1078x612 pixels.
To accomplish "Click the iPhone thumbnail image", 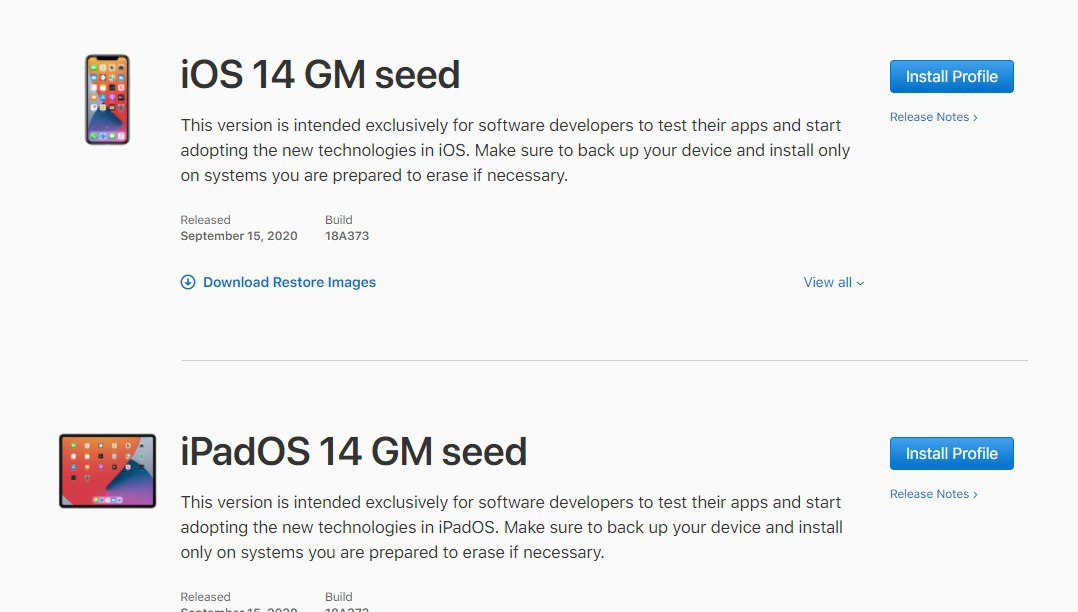I will [107, 100].
